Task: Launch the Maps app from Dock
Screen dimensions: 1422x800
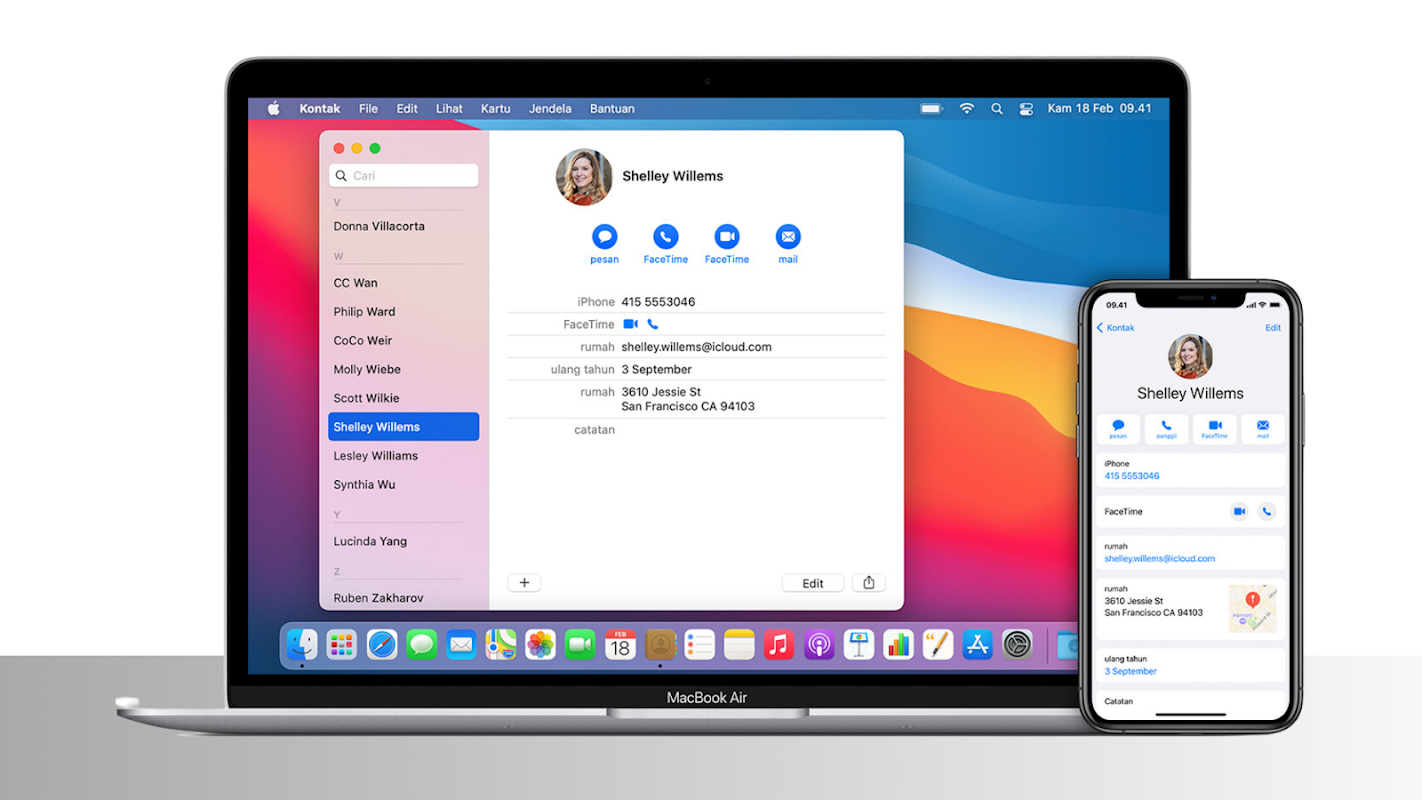Action: click(501, 644)
